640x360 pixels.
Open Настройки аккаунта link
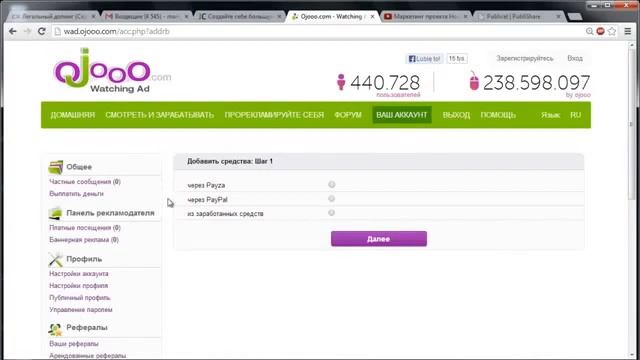(79, 274)
